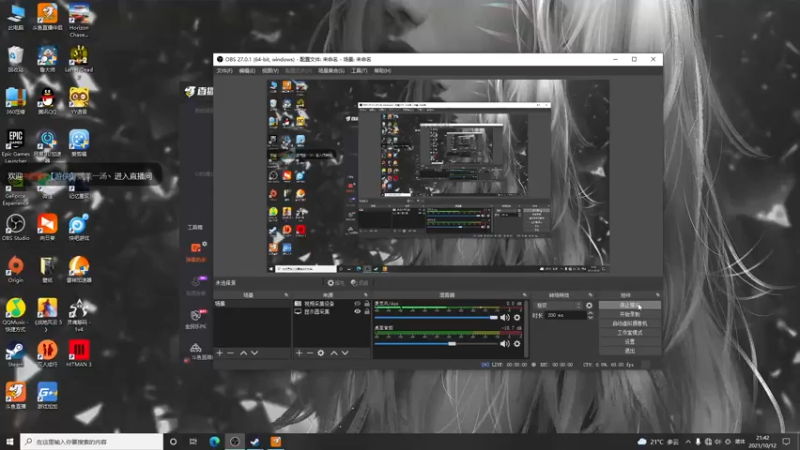Open the 视图(V) menu in OBS
Image resolution: width=800 pixels, height=450 pixels.
tap(270, 71)
